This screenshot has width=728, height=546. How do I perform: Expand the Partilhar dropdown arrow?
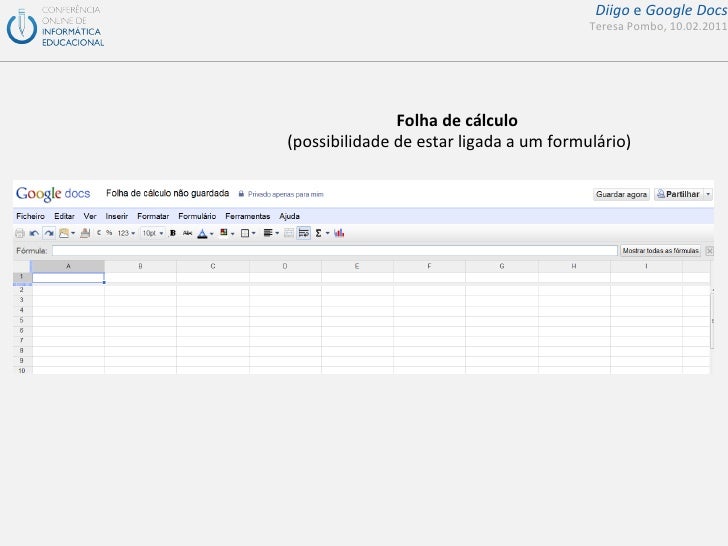(x=708, y=194)
